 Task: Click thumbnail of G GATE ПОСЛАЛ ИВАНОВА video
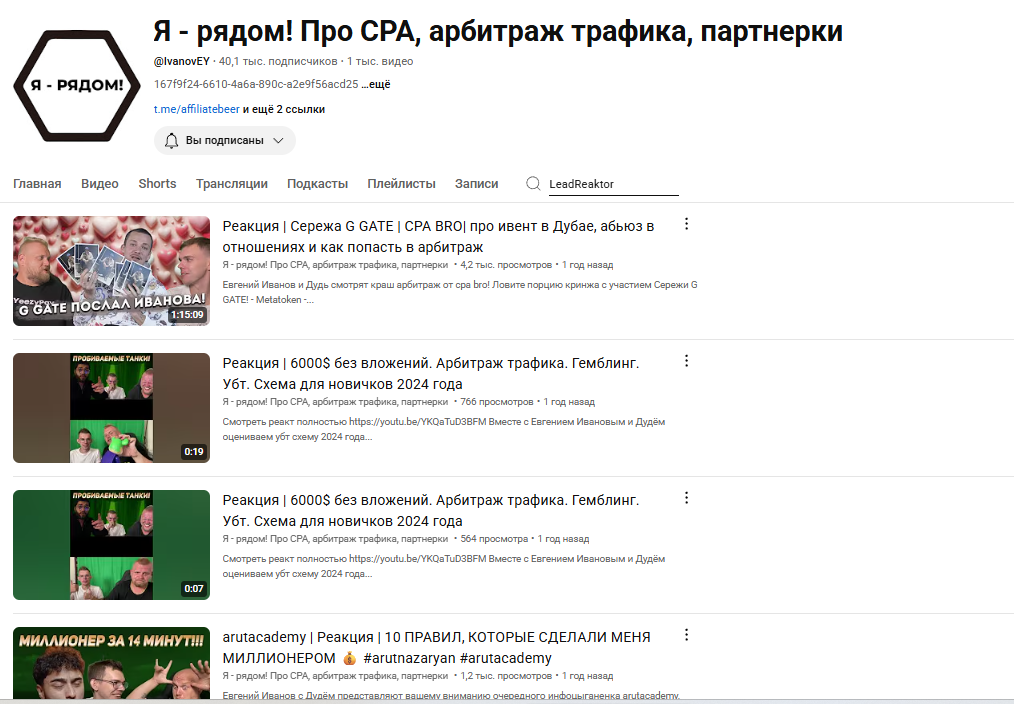click(x=111, y=271)
